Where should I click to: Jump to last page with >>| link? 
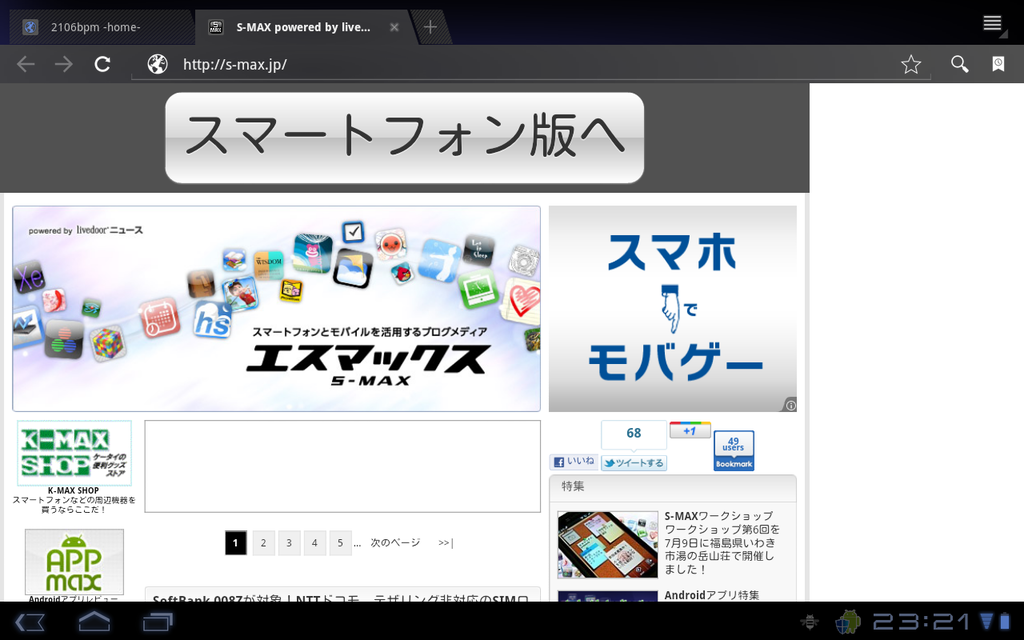[x=445, y=543]
